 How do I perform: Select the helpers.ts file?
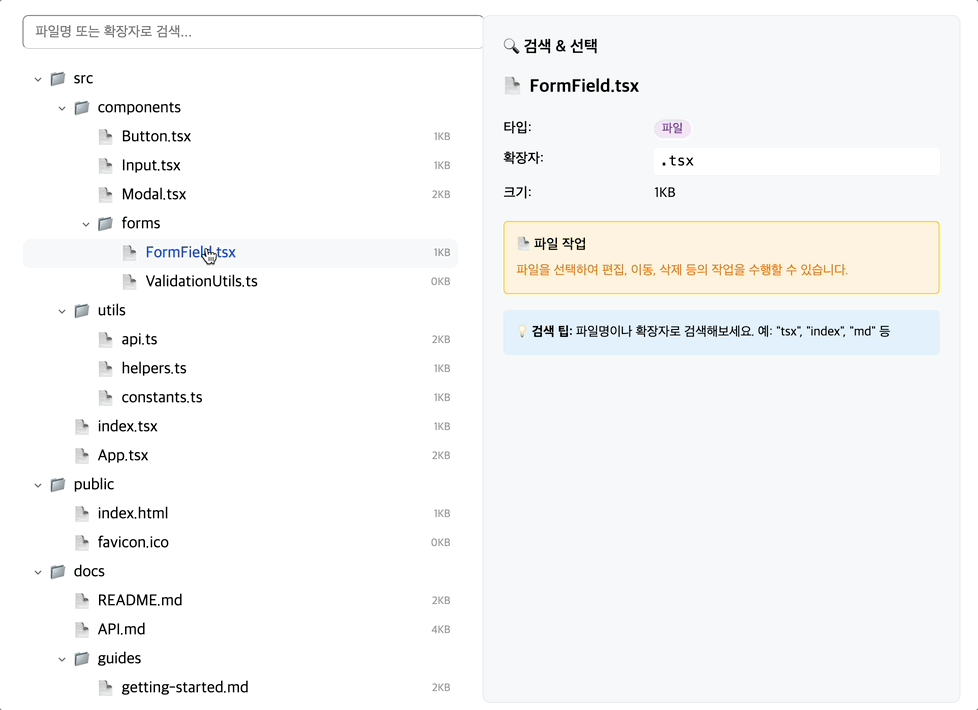154,368
